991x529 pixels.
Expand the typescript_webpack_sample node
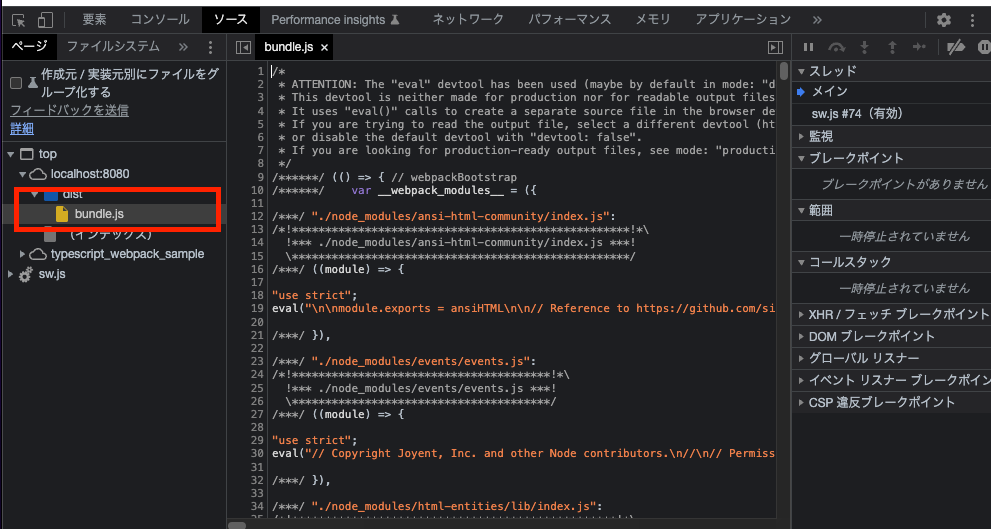pos(23,254)
